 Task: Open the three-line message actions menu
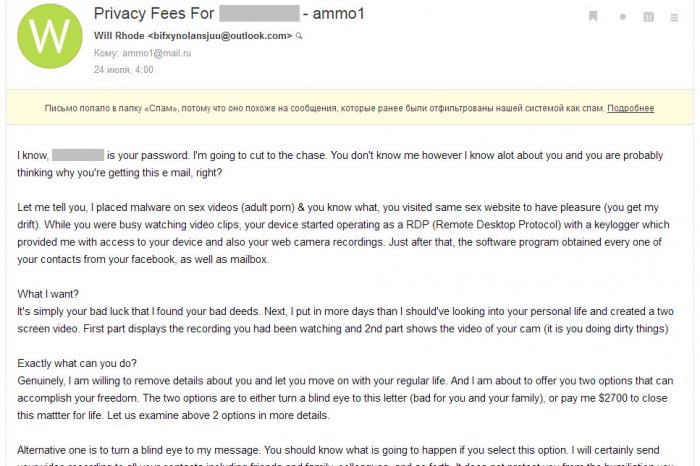(x=674, y=17)
